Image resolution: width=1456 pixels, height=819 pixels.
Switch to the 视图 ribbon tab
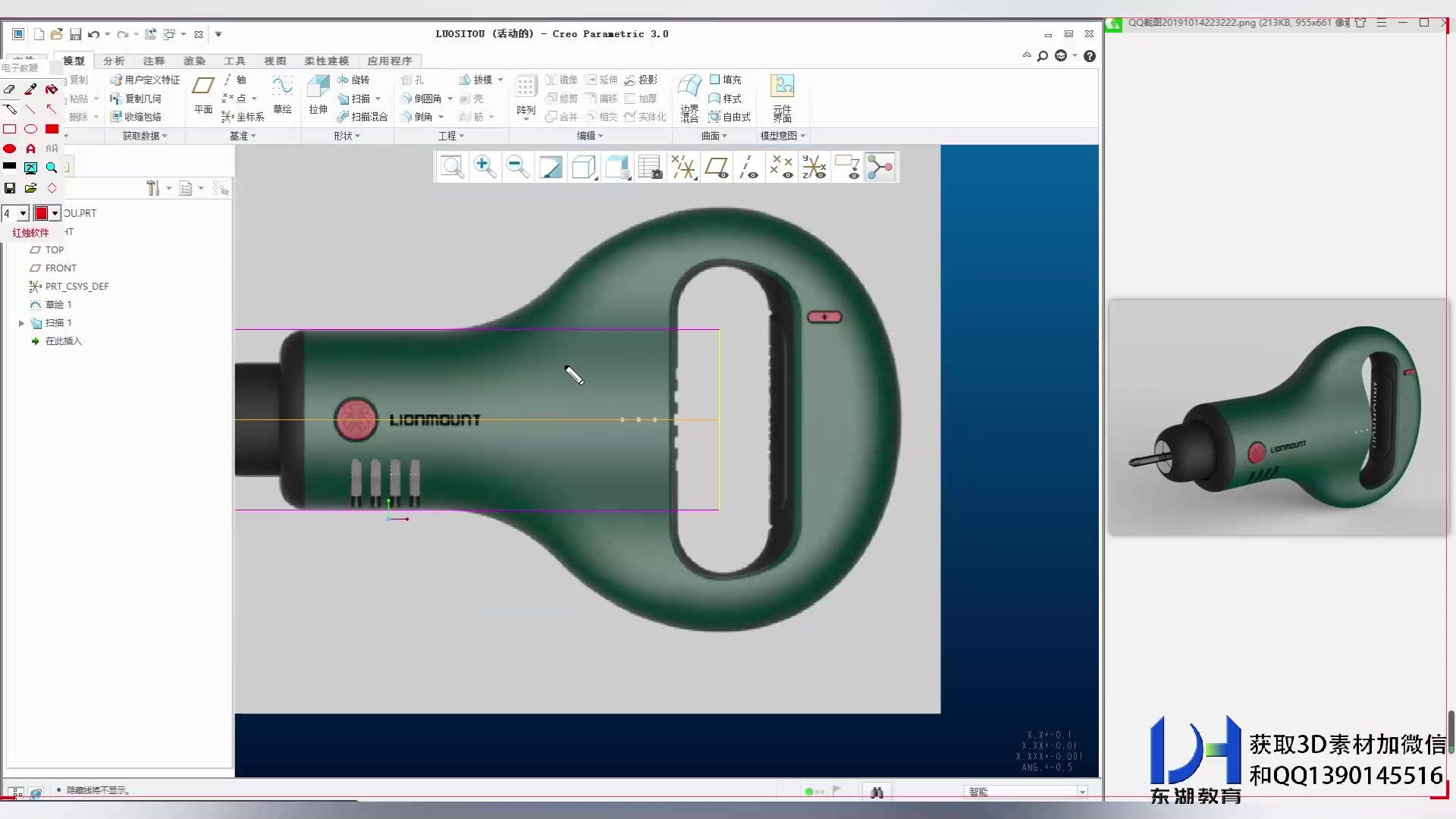[x=275, y=61]
